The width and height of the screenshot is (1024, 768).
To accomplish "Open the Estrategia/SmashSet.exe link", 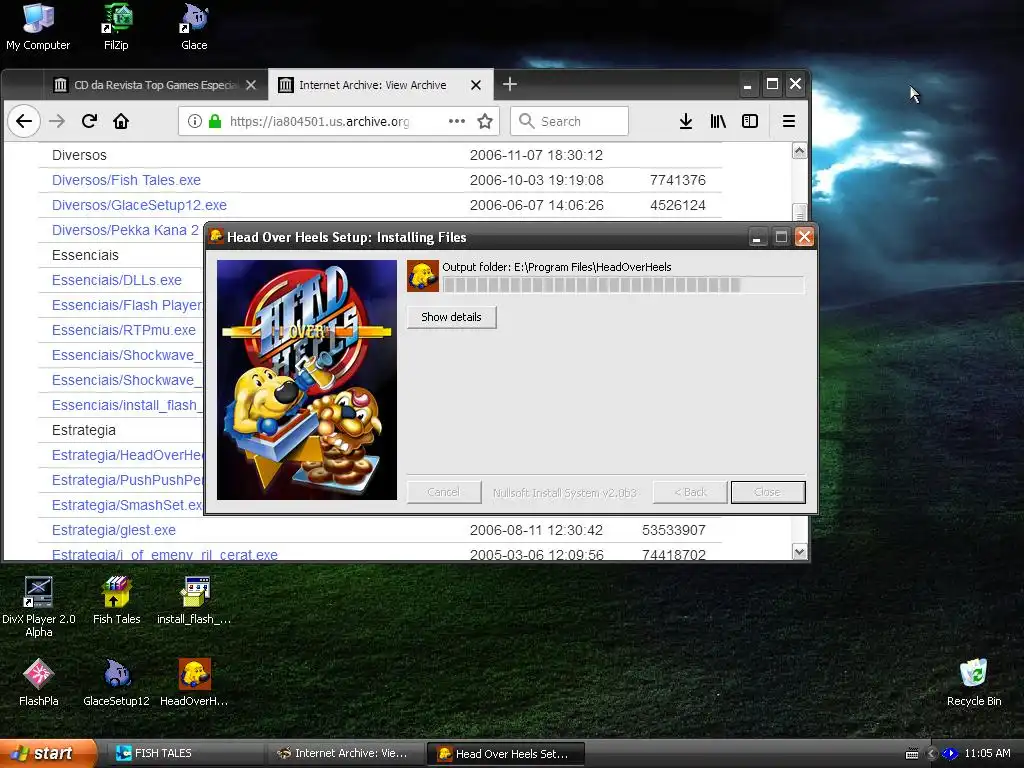I will (x=127, y=505).
